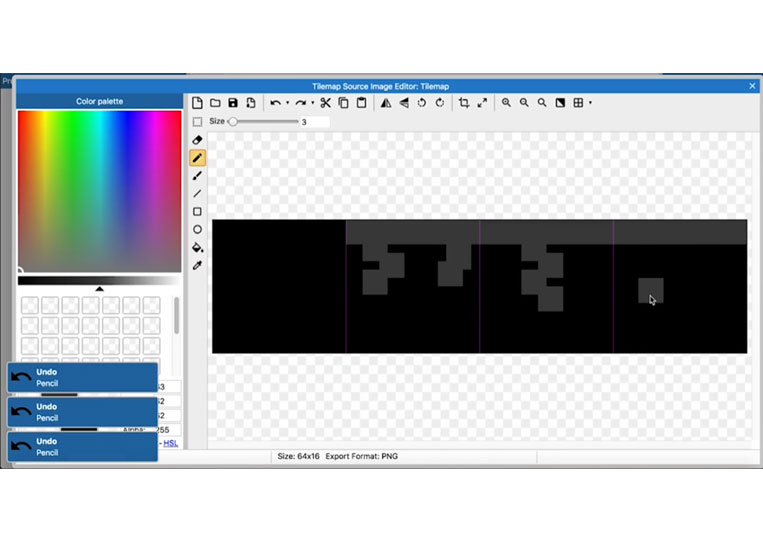
Task: Toggle the background brightness icon
Action: 560,103
